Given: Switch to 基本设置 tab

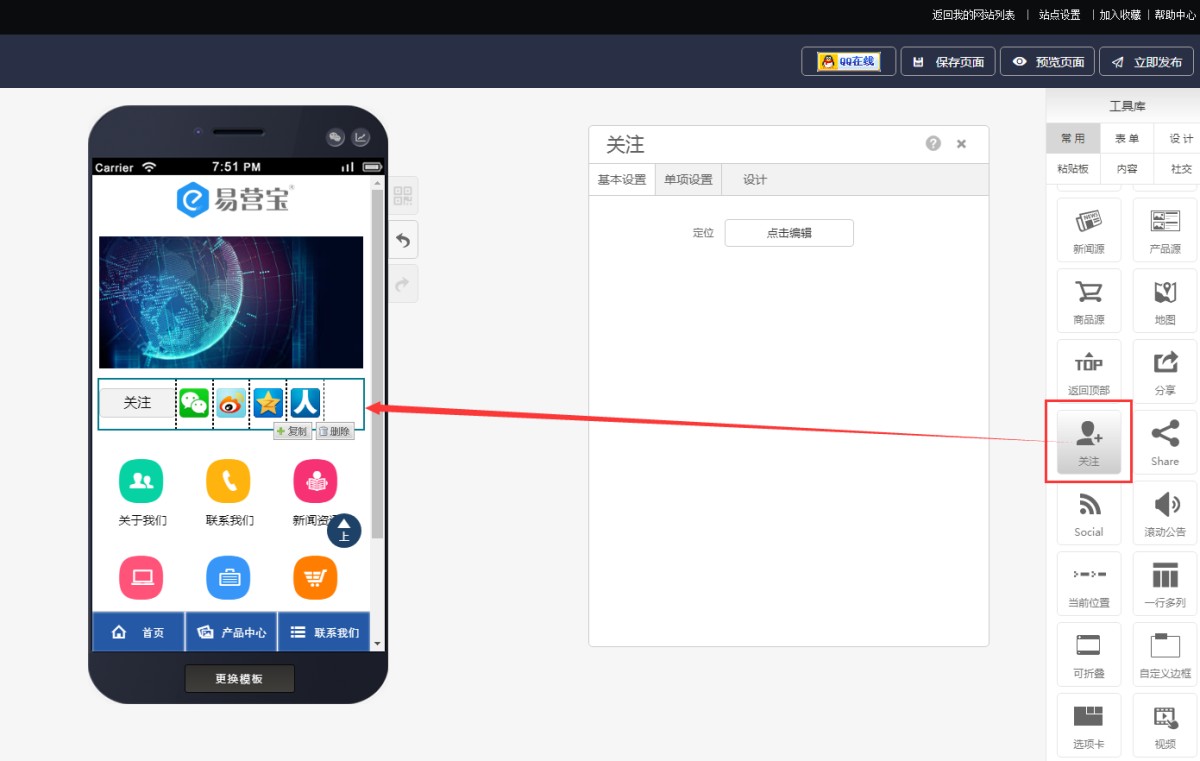Looking at the screenshot, I should point(622,180).
